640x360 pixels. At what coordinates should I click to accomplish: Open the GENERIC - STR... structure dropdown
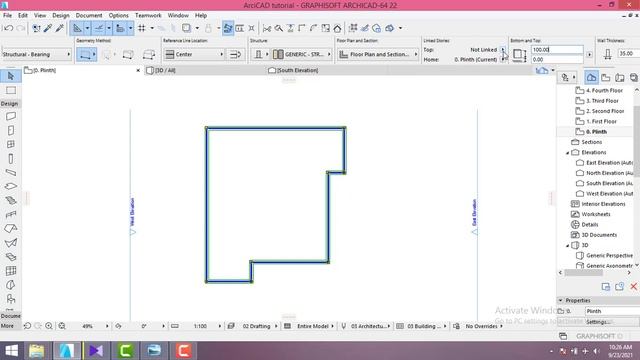tap(302, 54)
